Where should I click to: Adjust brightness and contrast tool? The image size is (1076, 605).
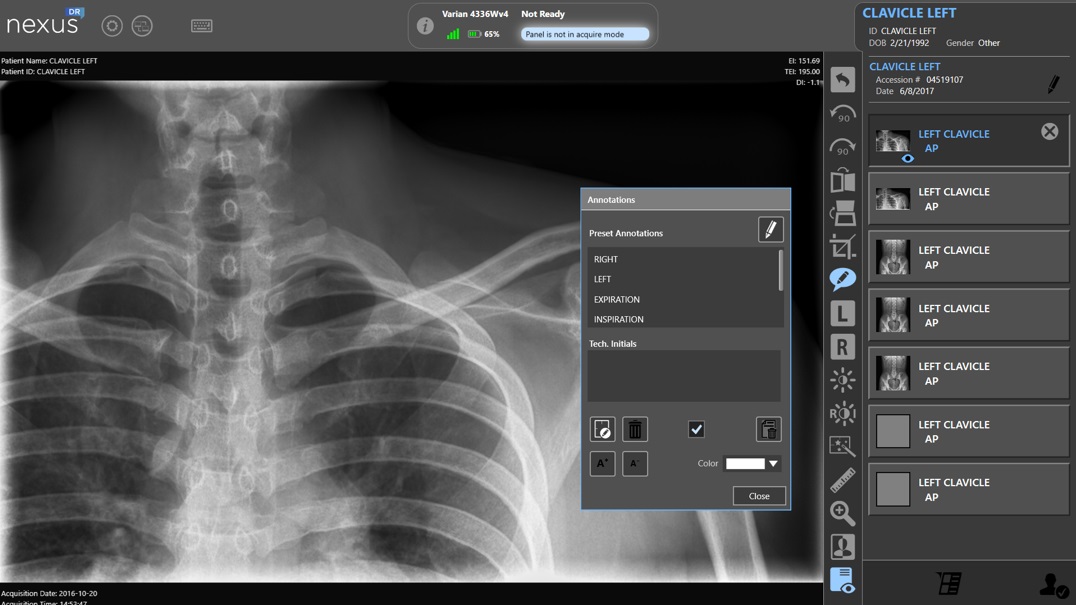843,380
